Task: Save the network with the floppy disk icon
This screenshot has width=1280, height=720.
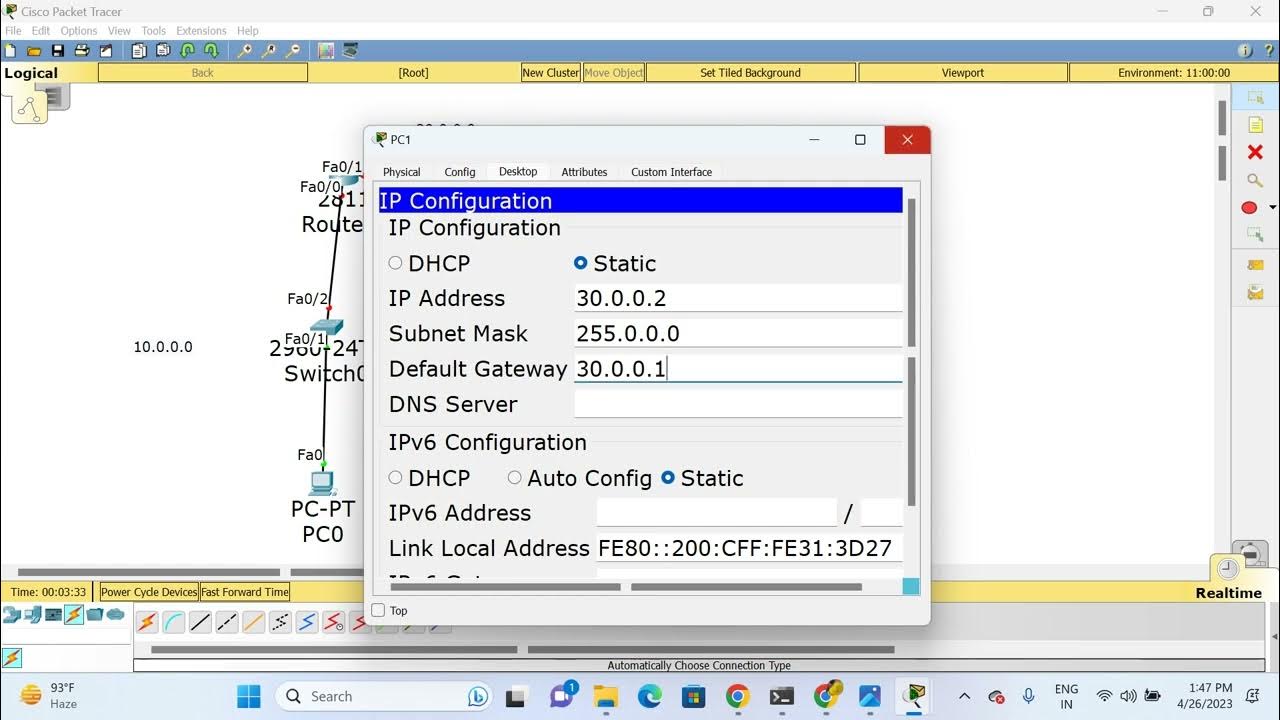Action: click(x=58, y=50)
